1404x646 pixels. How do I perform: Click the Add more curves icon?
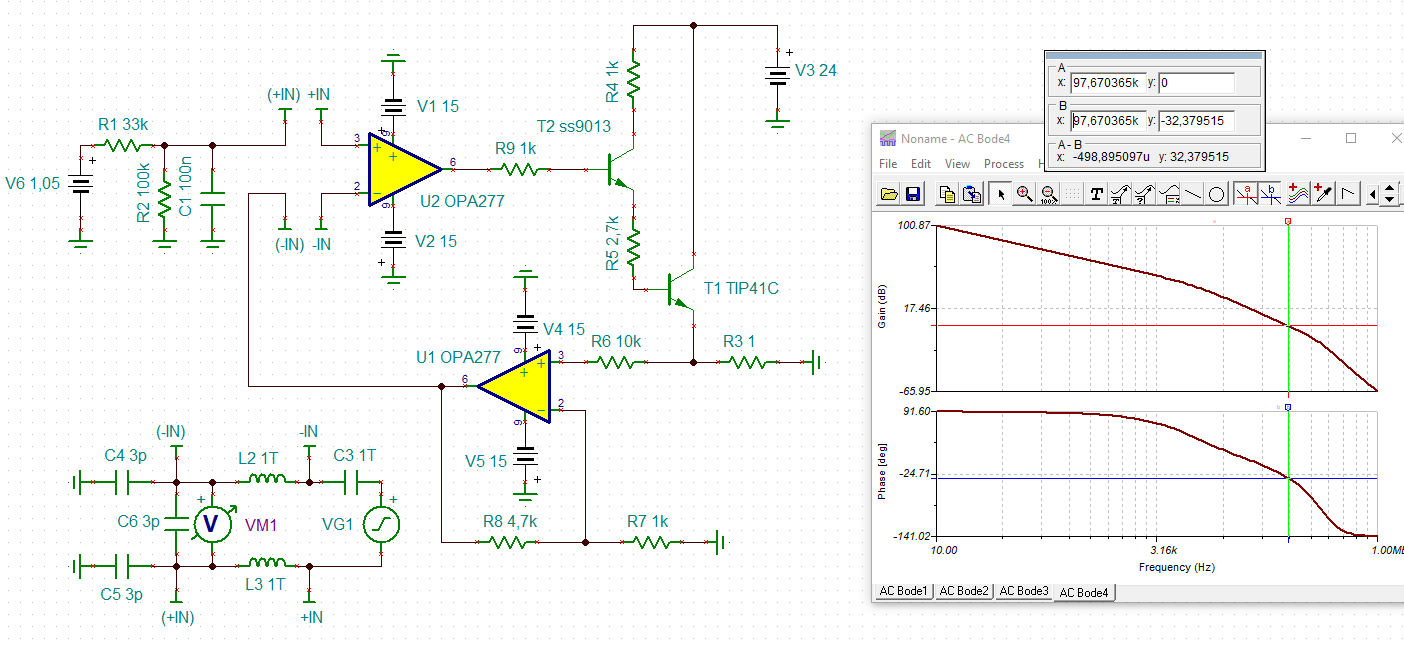1298,194
